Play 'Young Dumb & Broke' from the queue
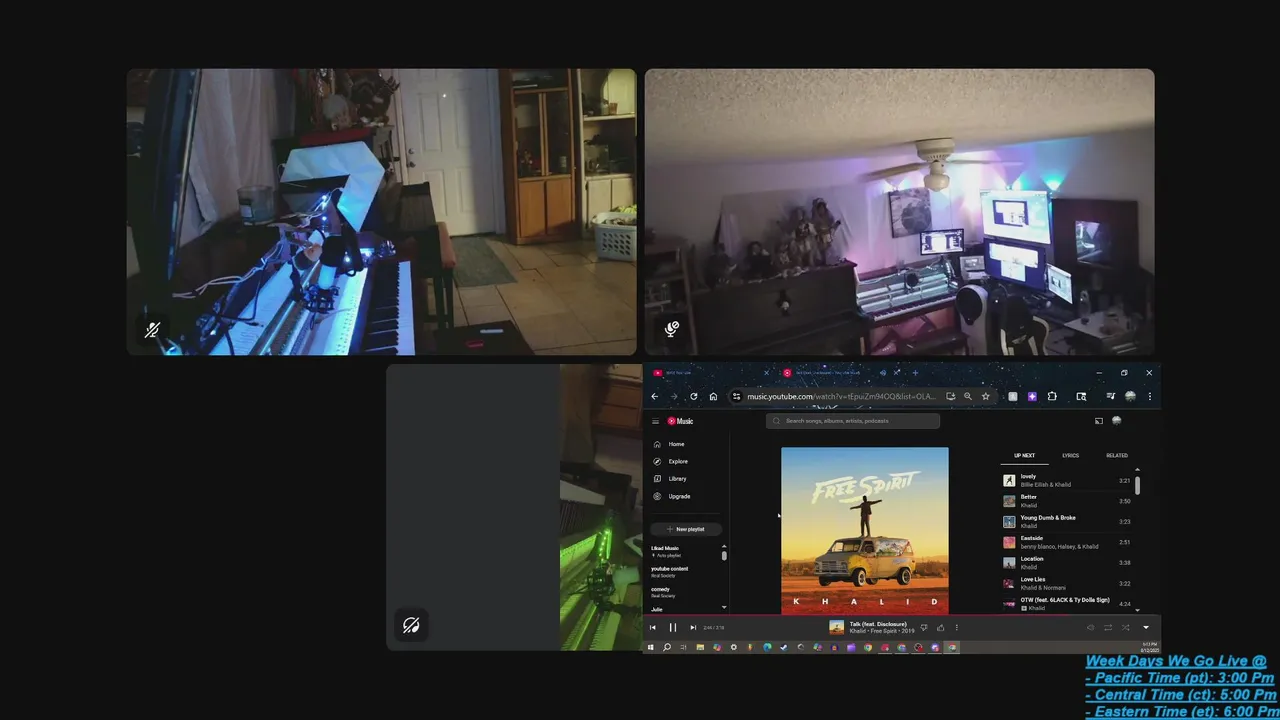Screen dimensions: 1280x720 [1067, 522]
